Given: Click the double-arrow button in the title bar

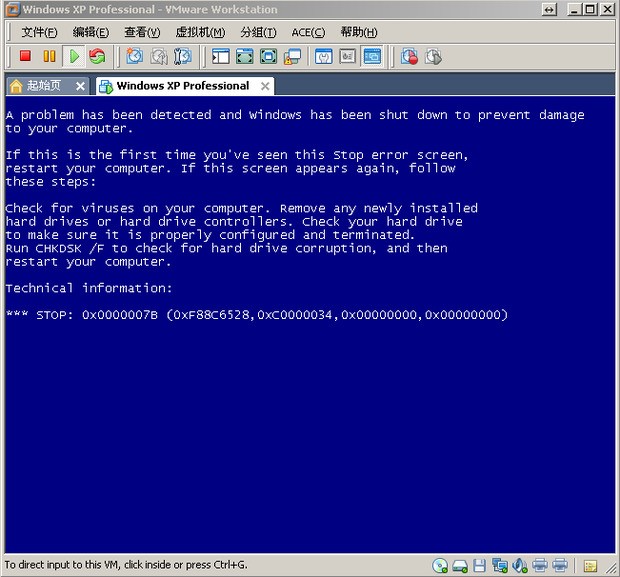Looking at the screenshot, I should [x=549, y=9].
